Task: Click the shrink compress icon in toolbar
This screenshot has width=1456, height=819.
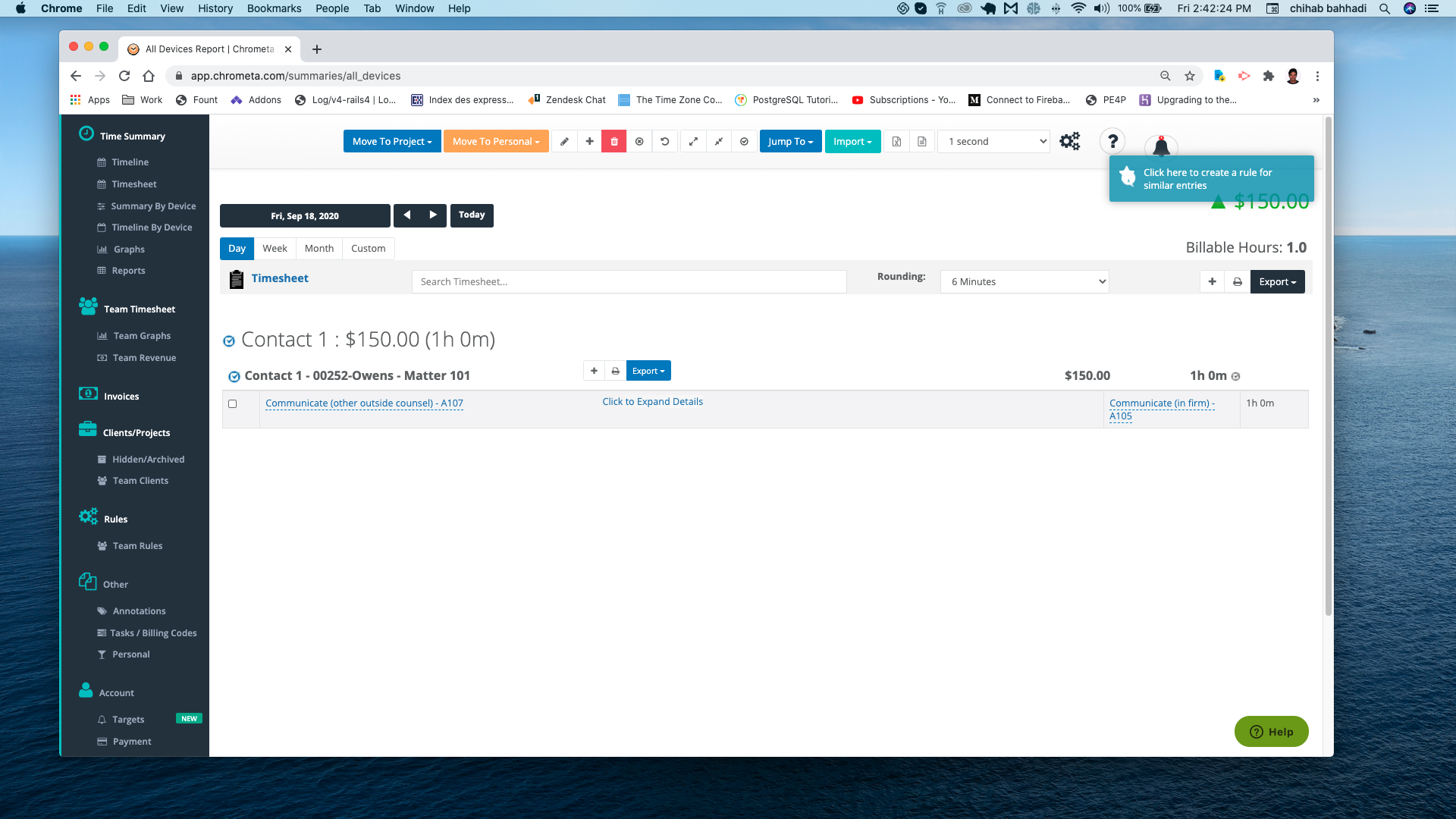Action: [x=718, y=141]
